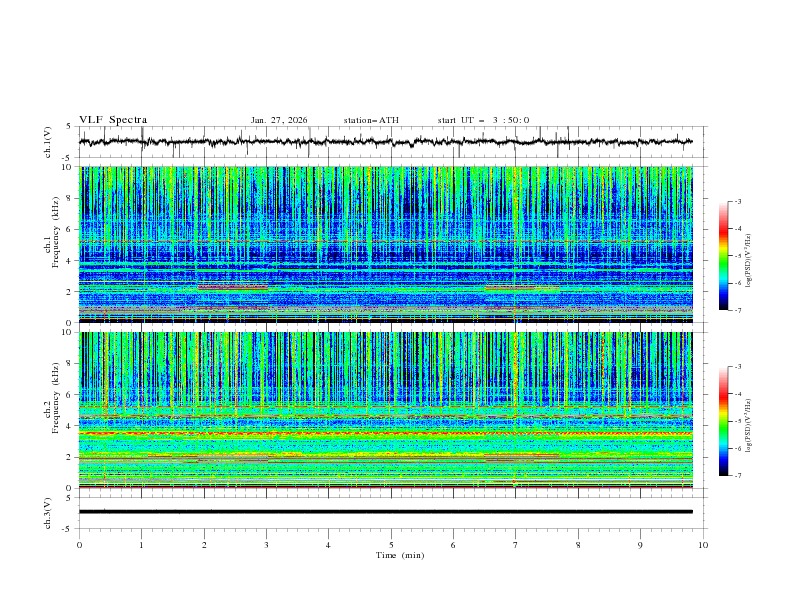Click the "-3" tick on ch.1 colorbar

tap(737, 202)
